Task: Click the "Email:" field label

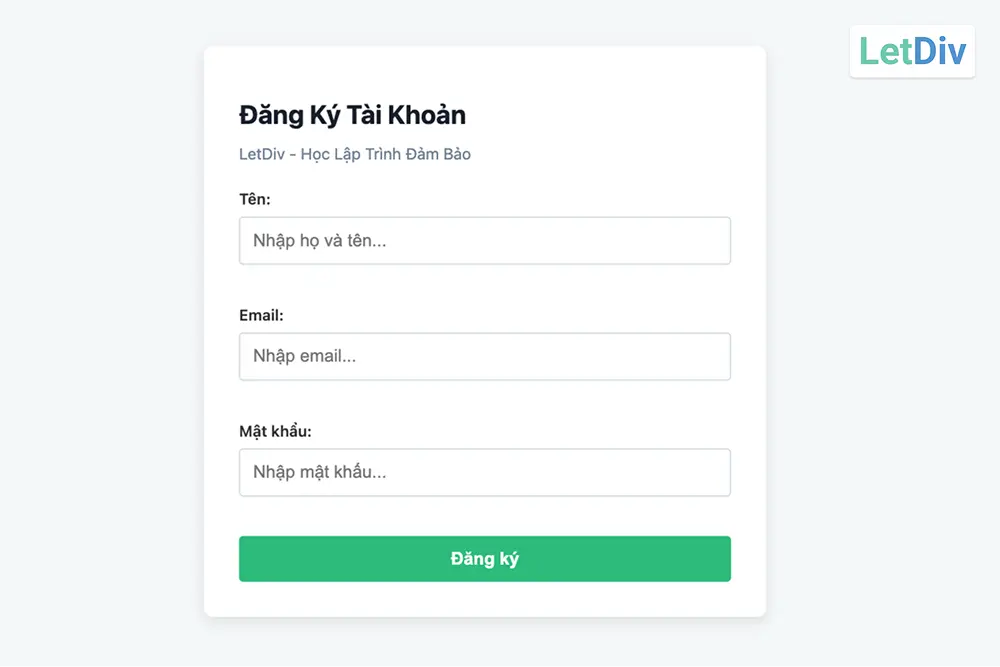Action: point(261,315)
